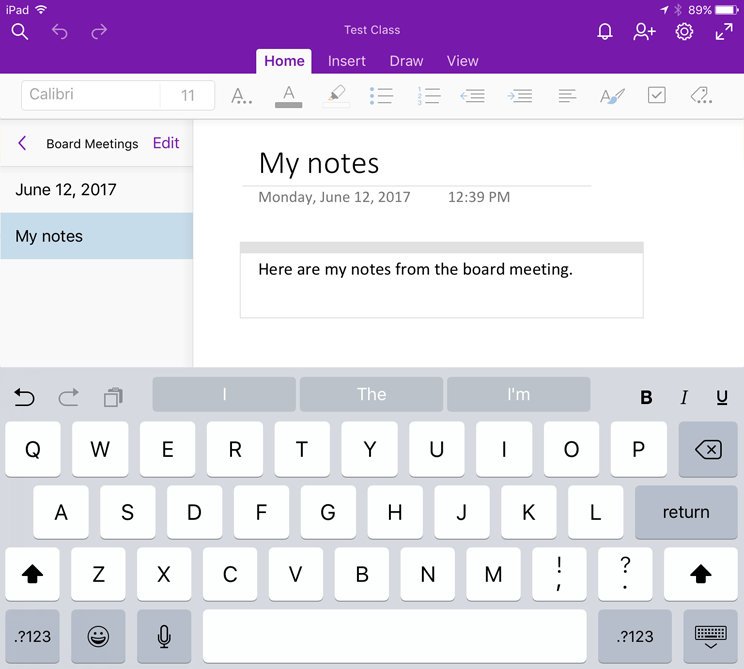744x669 pixels.
Task: Share notebook with add-person icon
Action: tap(644, 31)
